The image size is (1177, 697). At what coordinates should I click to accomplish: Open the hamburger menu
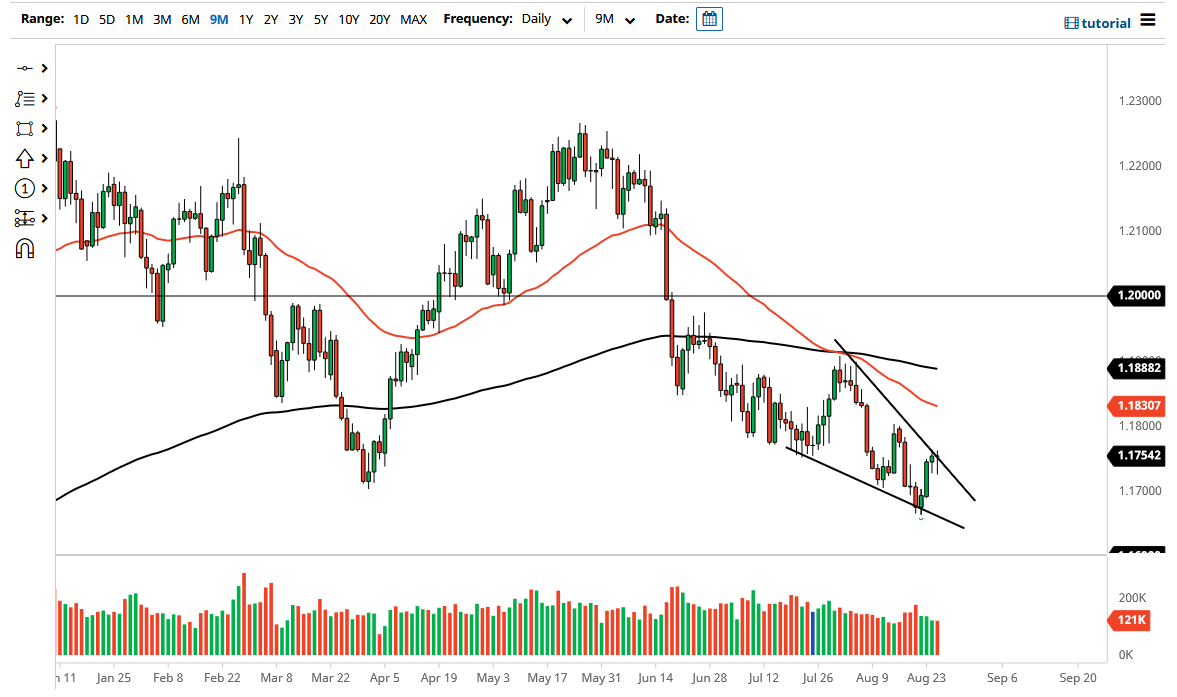click(x=1147, y=20)
